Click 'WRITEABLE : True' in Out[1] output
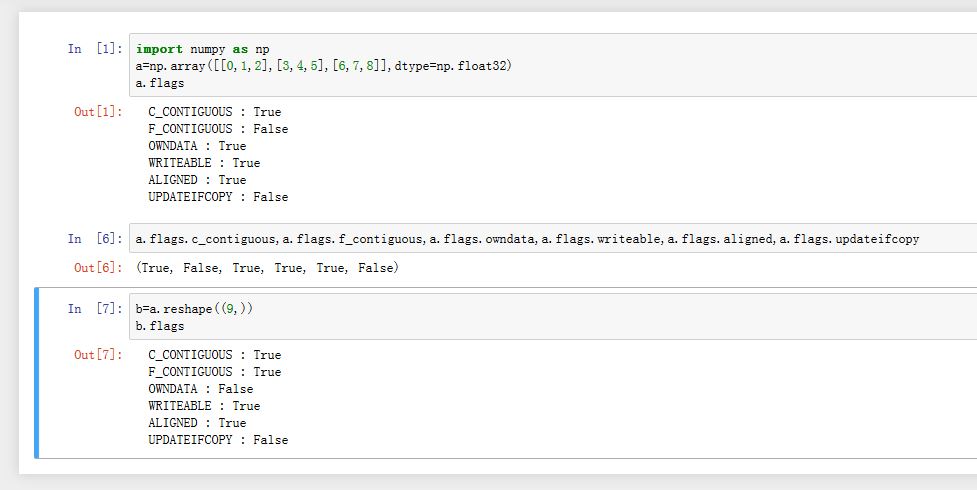977x490 pixels. coord(203,163)
